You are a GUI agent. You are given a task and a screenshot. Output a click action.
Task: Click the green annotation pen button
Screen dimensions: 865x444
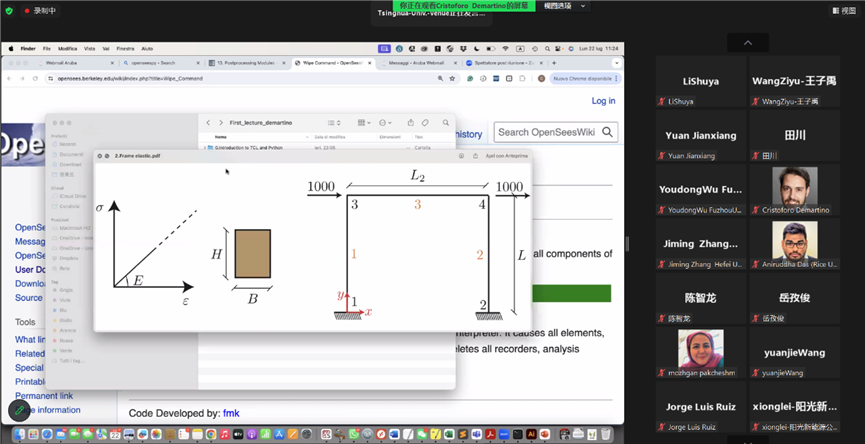[19, 410]
